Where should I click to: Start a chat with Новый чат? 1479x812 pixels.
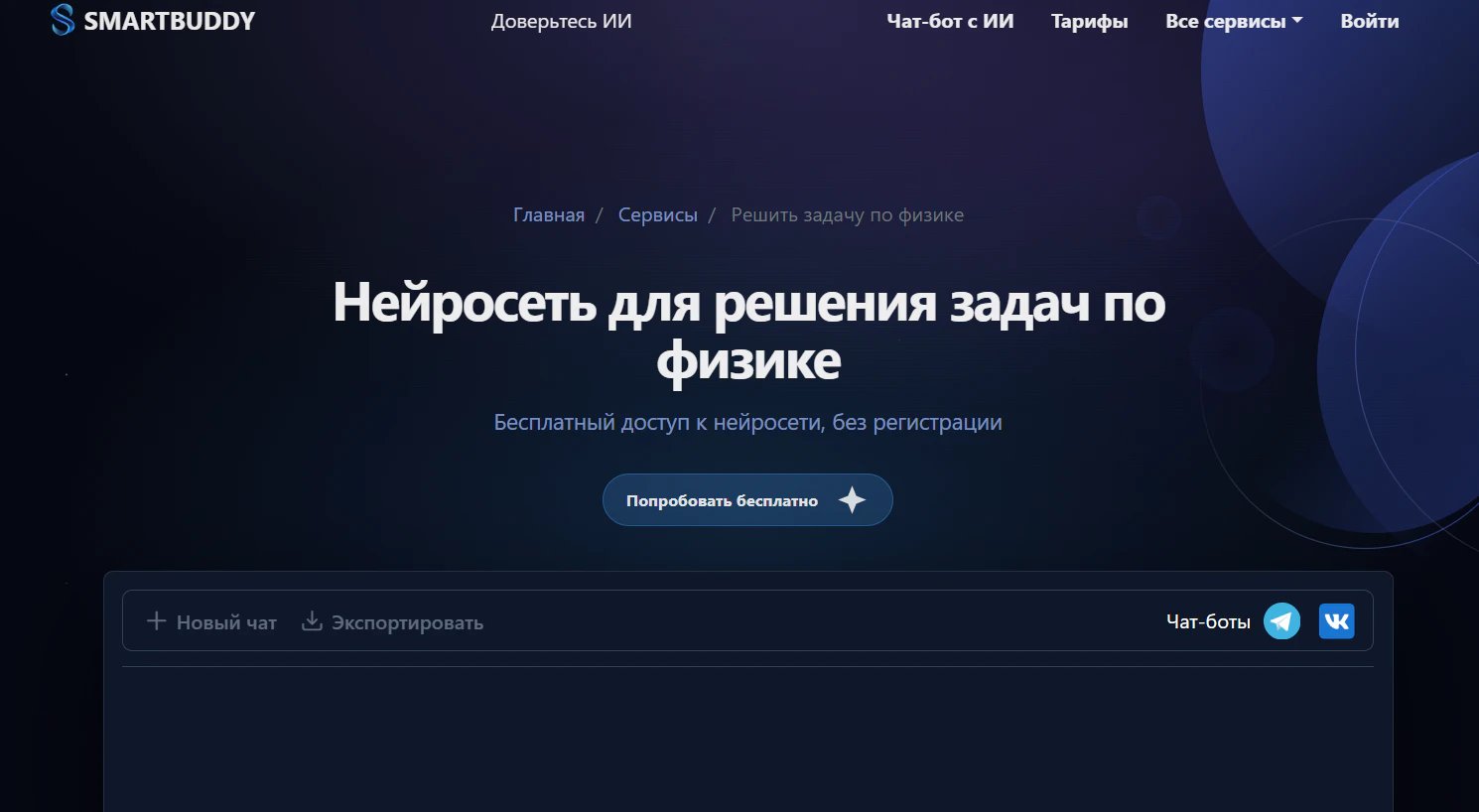[226, 622]
